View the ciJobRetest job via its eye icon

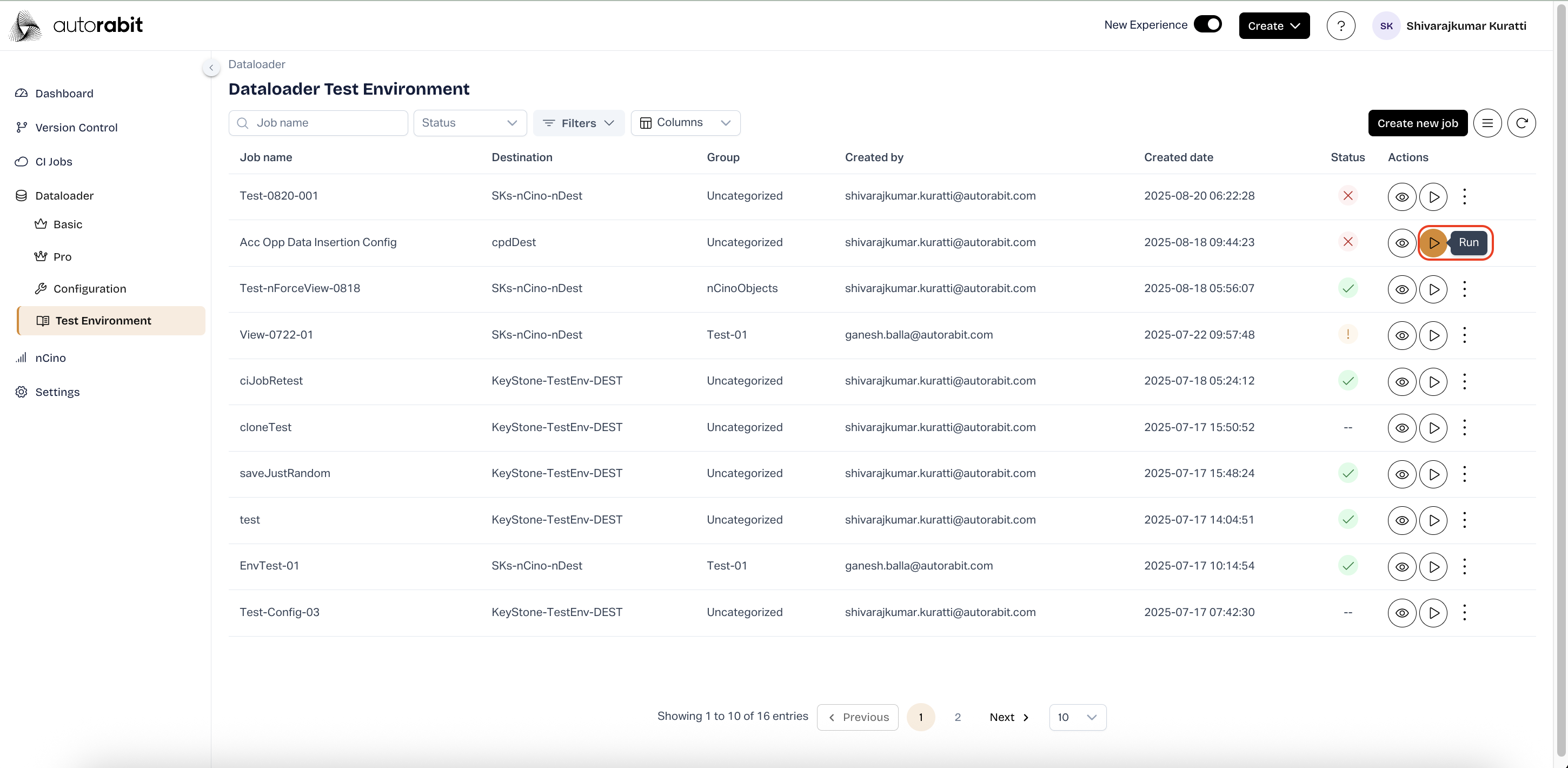(x=1401, y=381)
